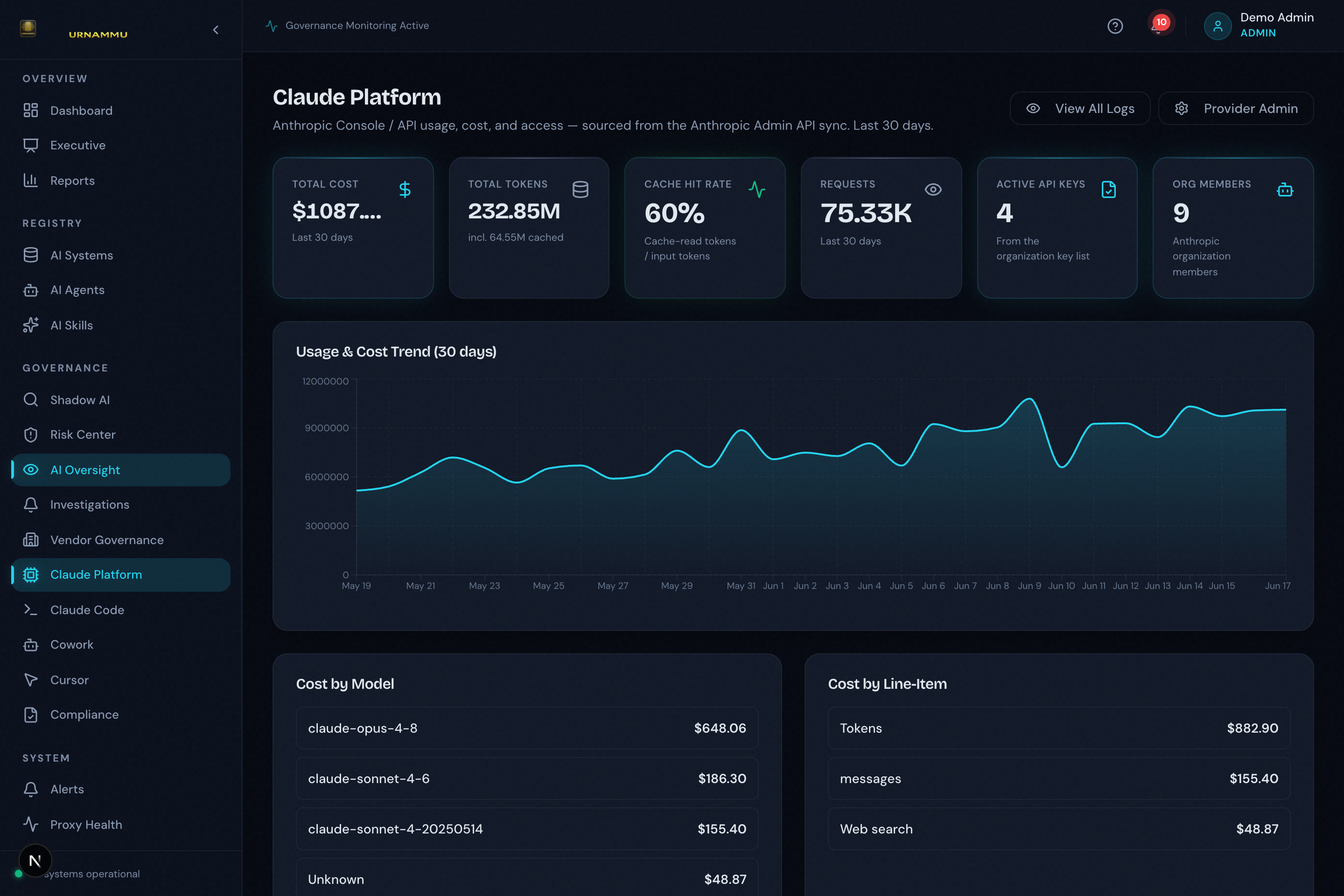Click the Vendor Governance building icon
This screenshot has width=1344, height=896.
pos(31,540)
